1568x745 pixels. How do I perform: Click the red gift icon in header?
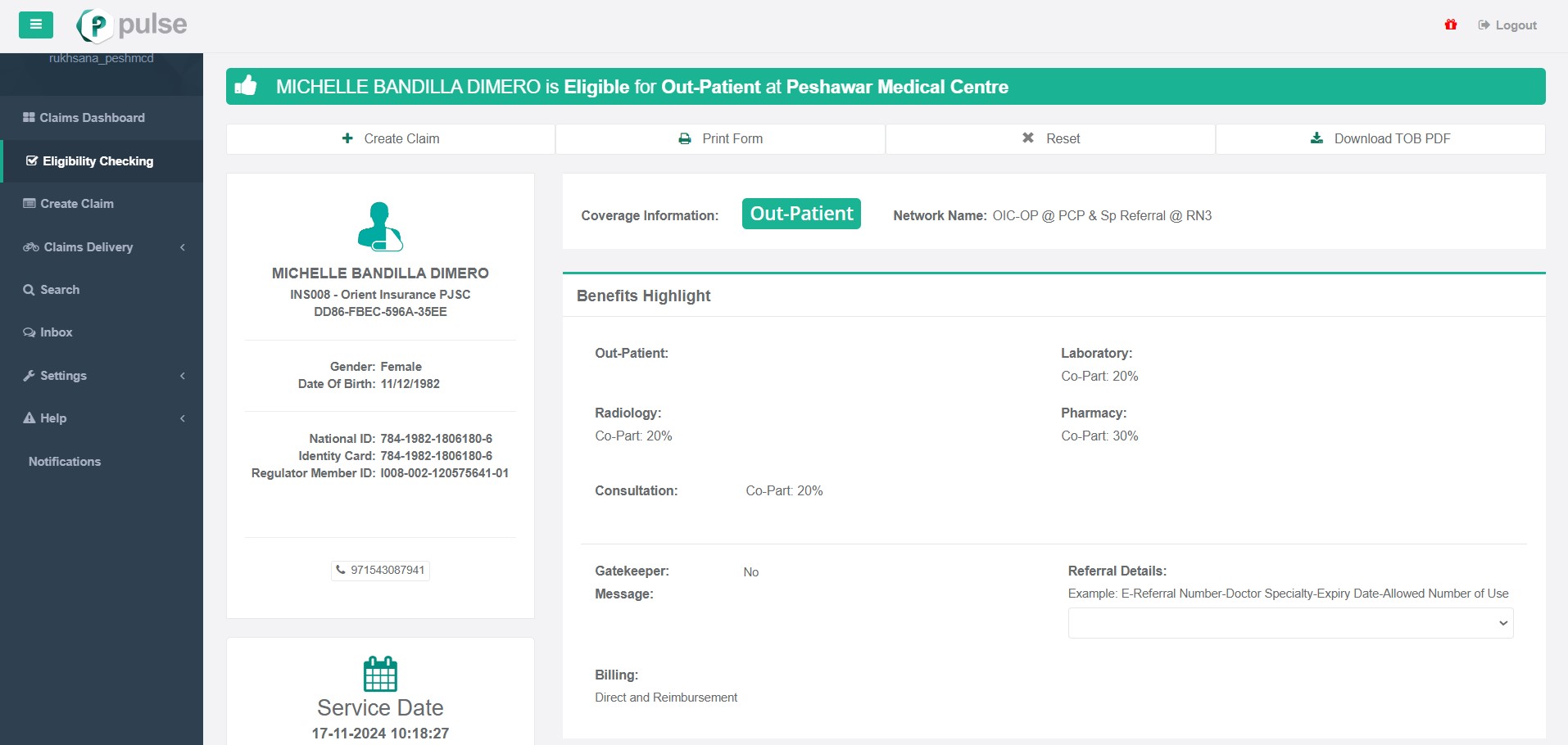pyautogui.click(x=1450, y=25)
